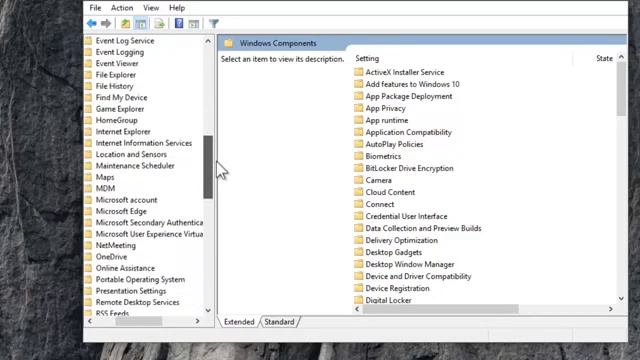Click BitLocker Drive Encryption folder icon
640x360 pixels.
pos(359,168)
